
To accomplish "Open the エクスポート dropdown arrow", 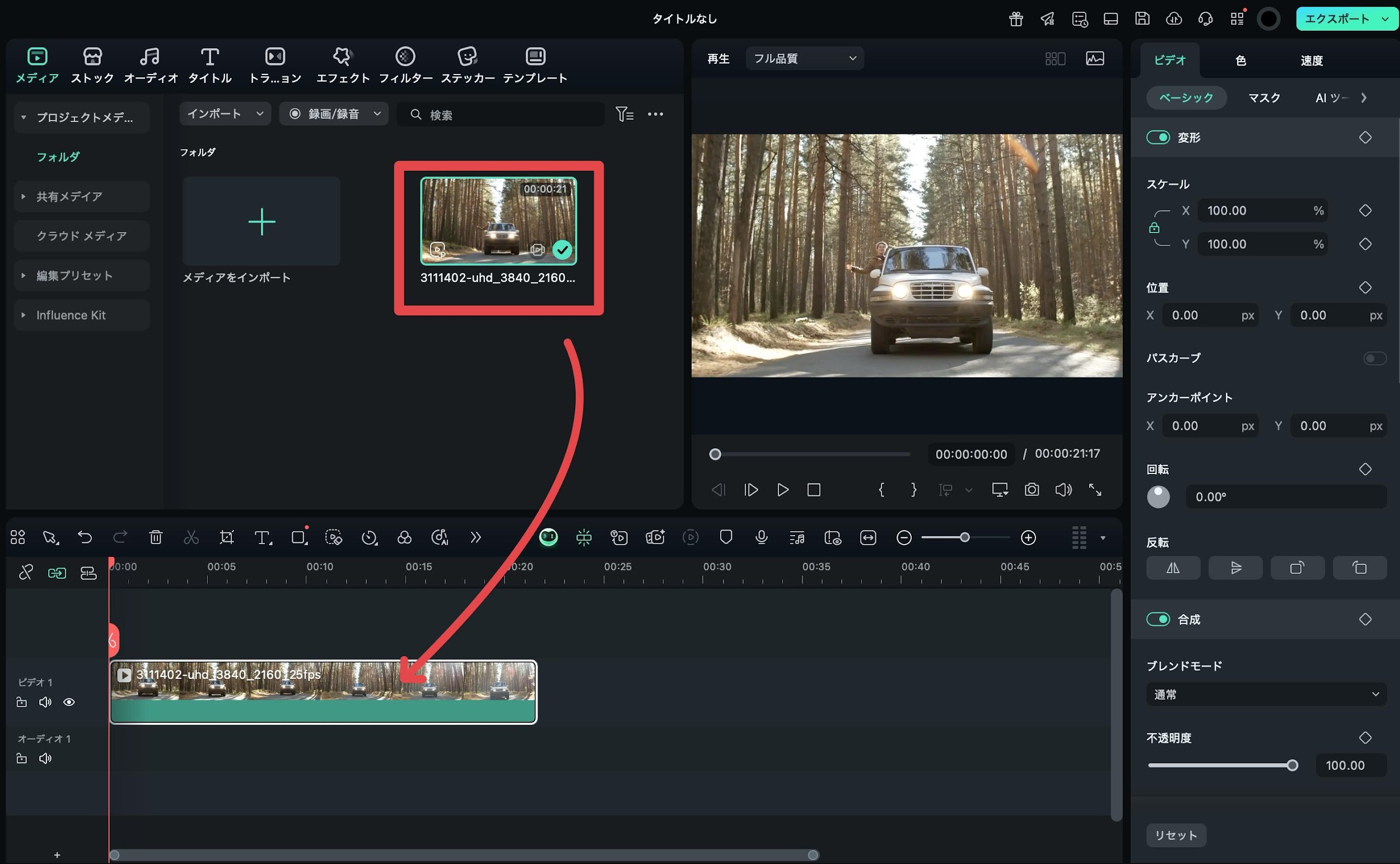I will tap(1385, 19).
